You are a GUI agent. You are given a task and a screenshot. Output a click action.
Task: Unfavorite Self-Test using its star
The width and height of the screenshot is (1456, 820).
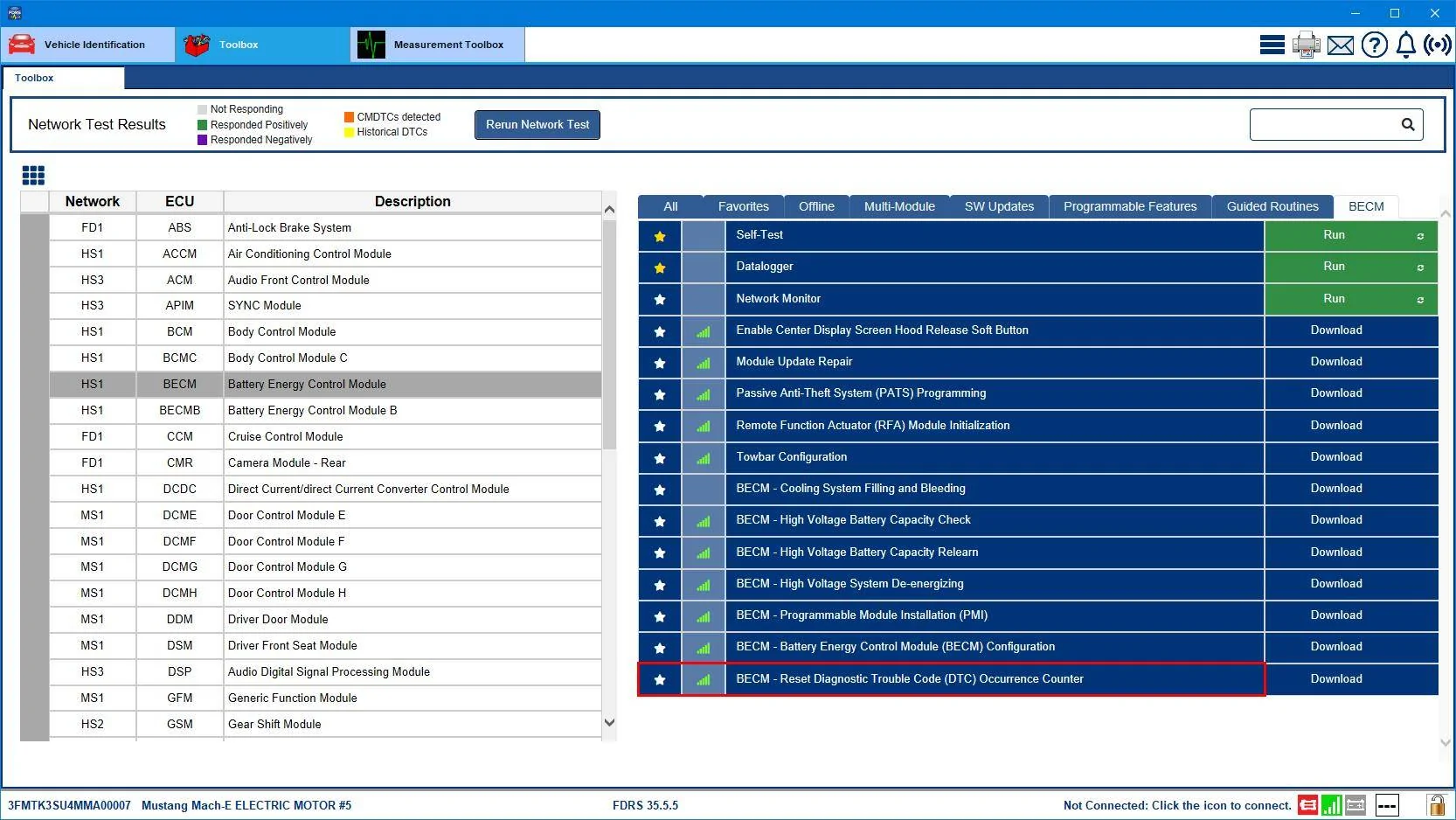tap(660, 236)
